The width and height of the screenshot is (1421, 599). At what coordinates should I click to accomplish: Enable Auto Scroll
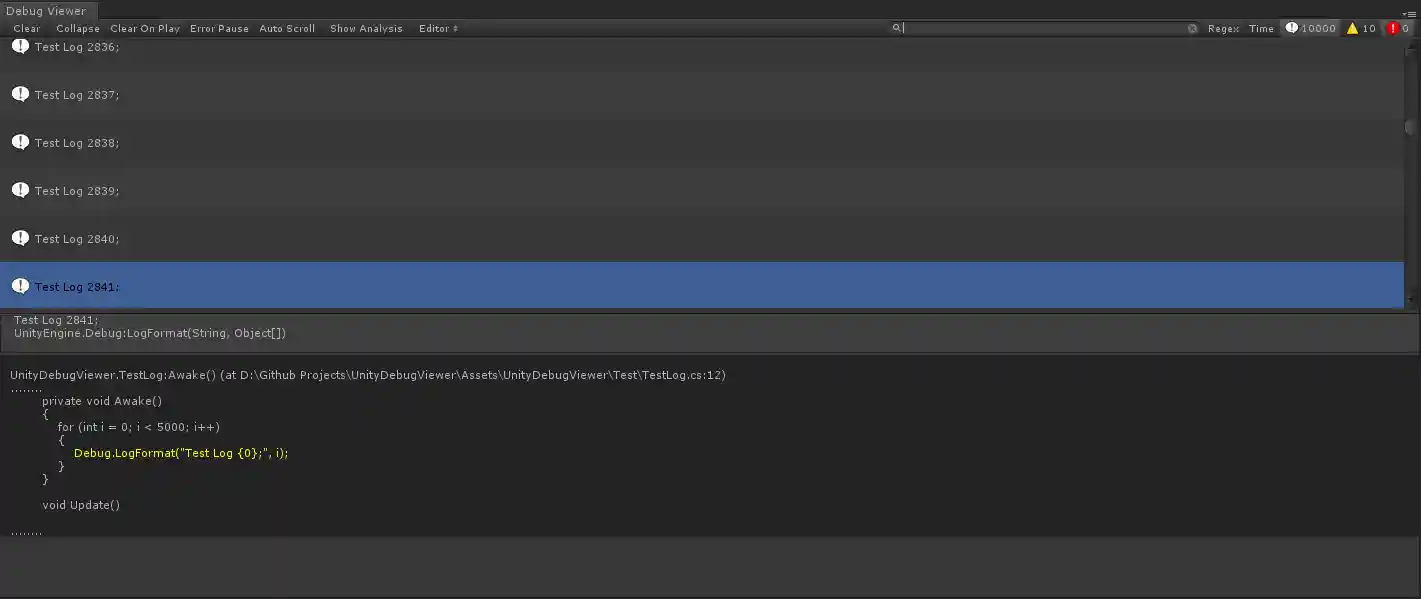point(287,28)
